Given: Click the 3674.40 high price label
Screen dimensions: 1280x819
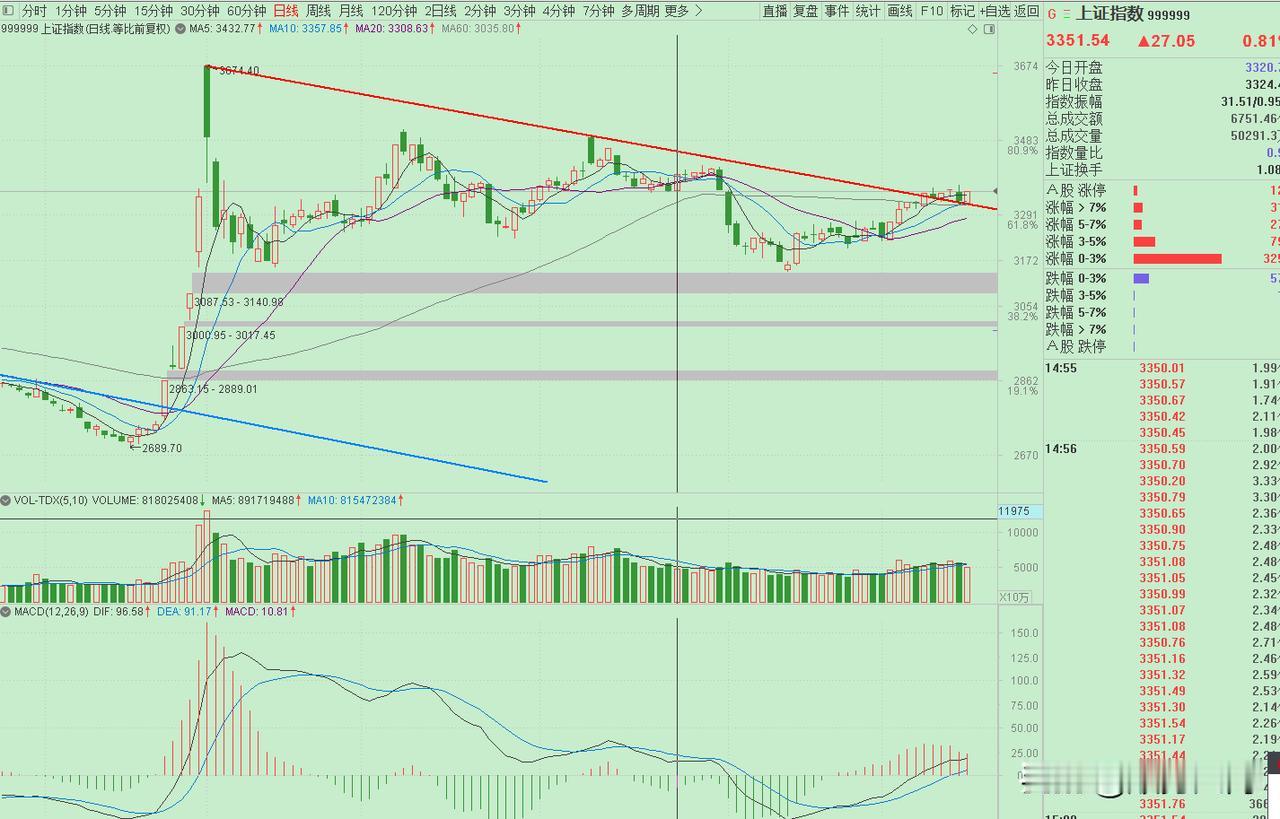Looking at the screenshot, I should (239, 71).
